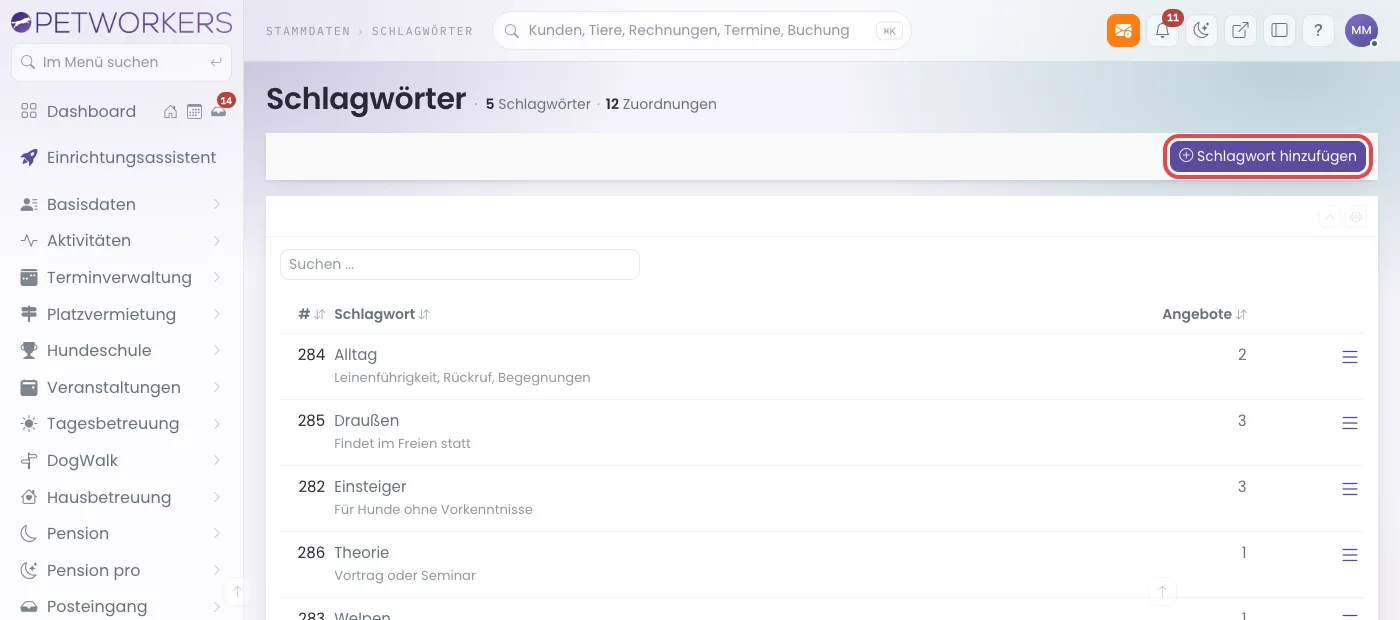Collapse table panel with up chevron
Viewport: 1400px width, 620px height.
click(x=1330, y=217)
